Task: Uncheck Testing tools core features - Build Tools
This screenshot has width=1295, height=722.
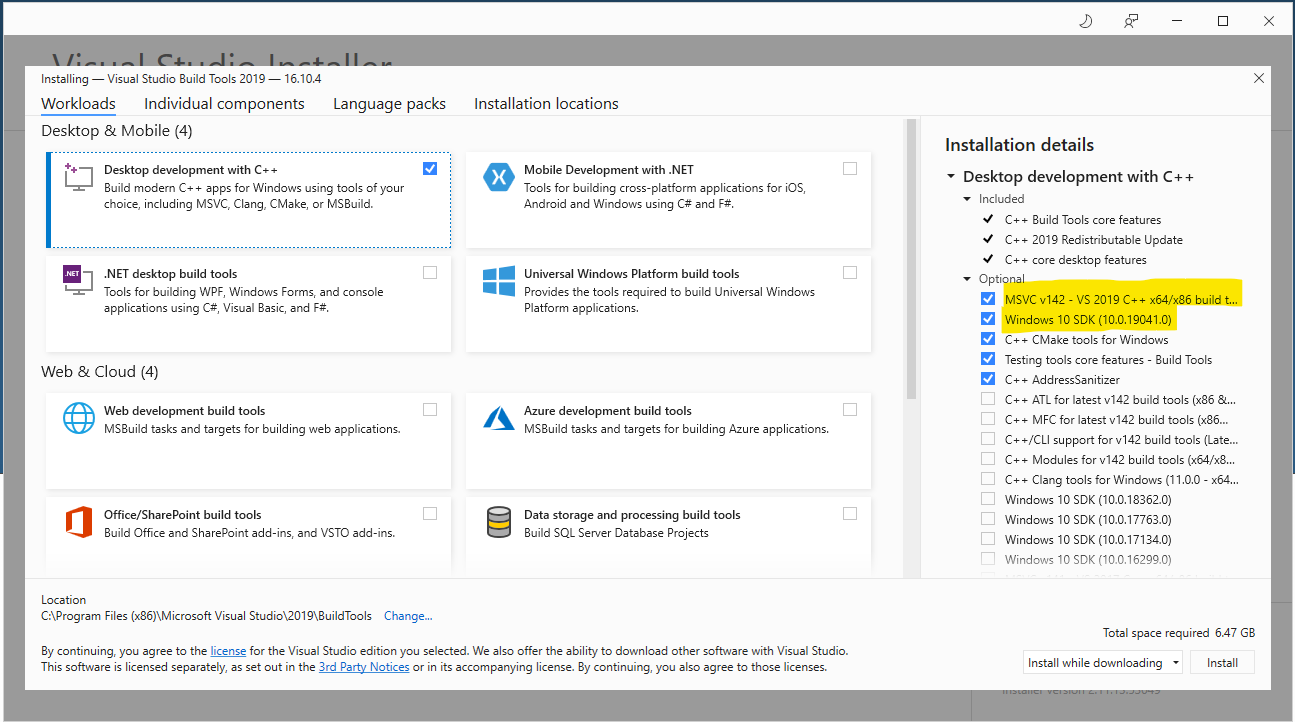Action: [x=988, y=359]
